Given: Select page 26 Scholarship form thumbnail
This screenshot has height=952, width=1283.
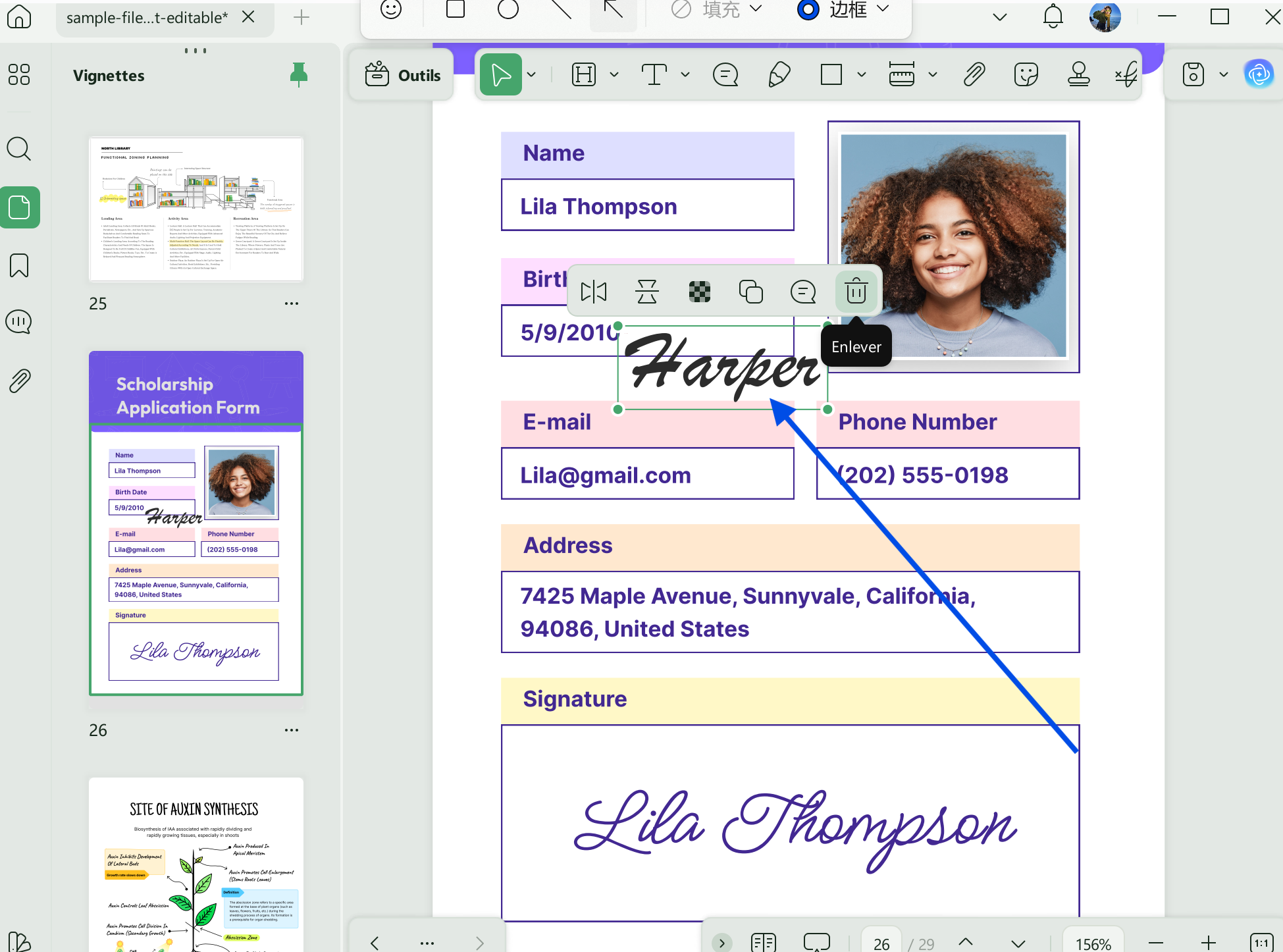Looking at the screenshot, I should (x=196, y=523).
